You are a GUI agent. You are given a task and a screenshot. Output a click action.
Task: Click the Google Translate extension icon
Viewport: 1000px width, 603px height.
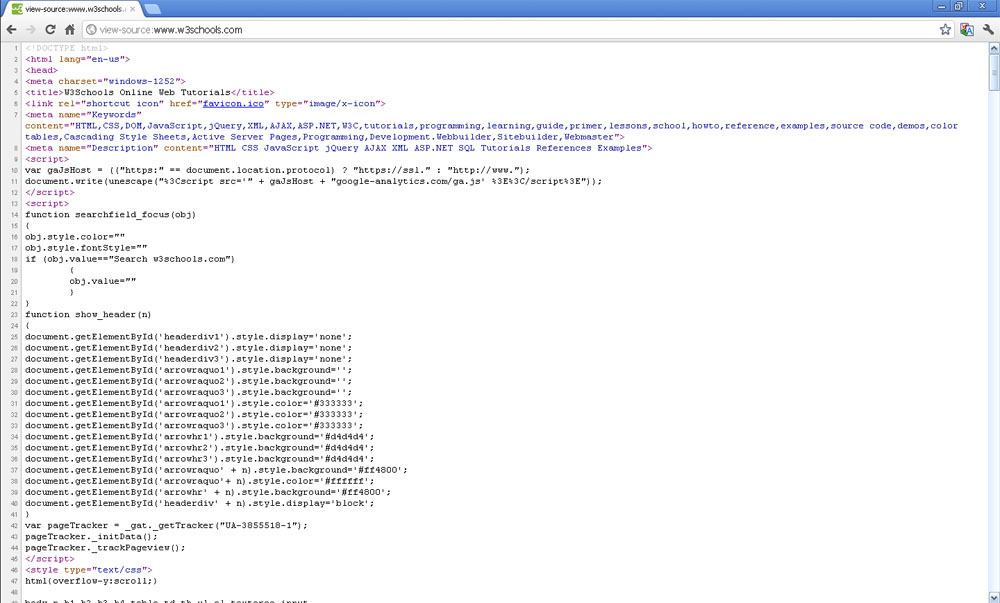(x=966, y=30)
